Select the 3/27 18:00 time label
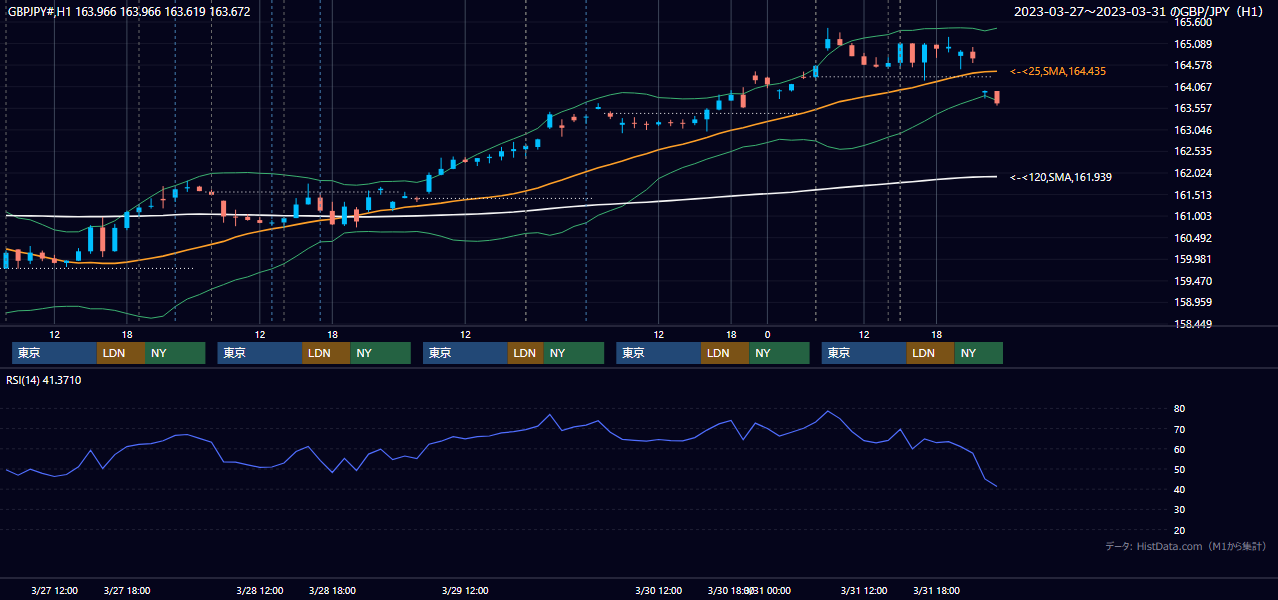This screenshot has height=600, width=1278. [127, 591]
